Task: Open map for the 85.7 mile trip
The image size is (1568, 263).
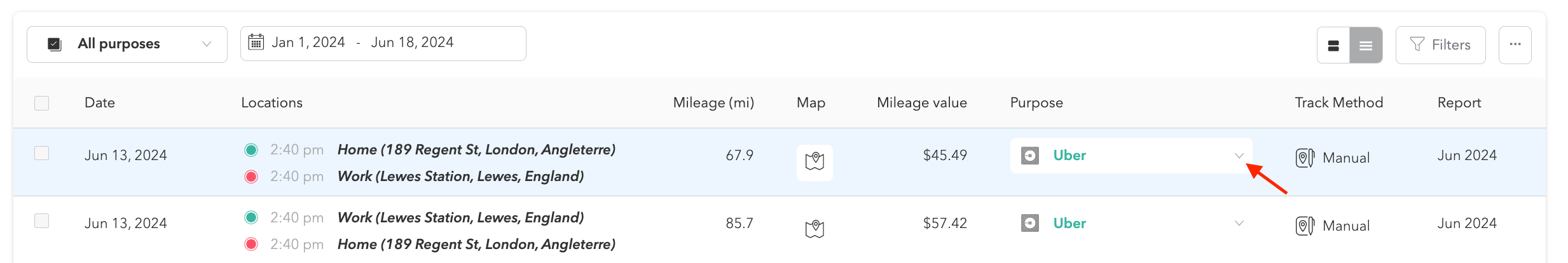Action: point(815,229)
